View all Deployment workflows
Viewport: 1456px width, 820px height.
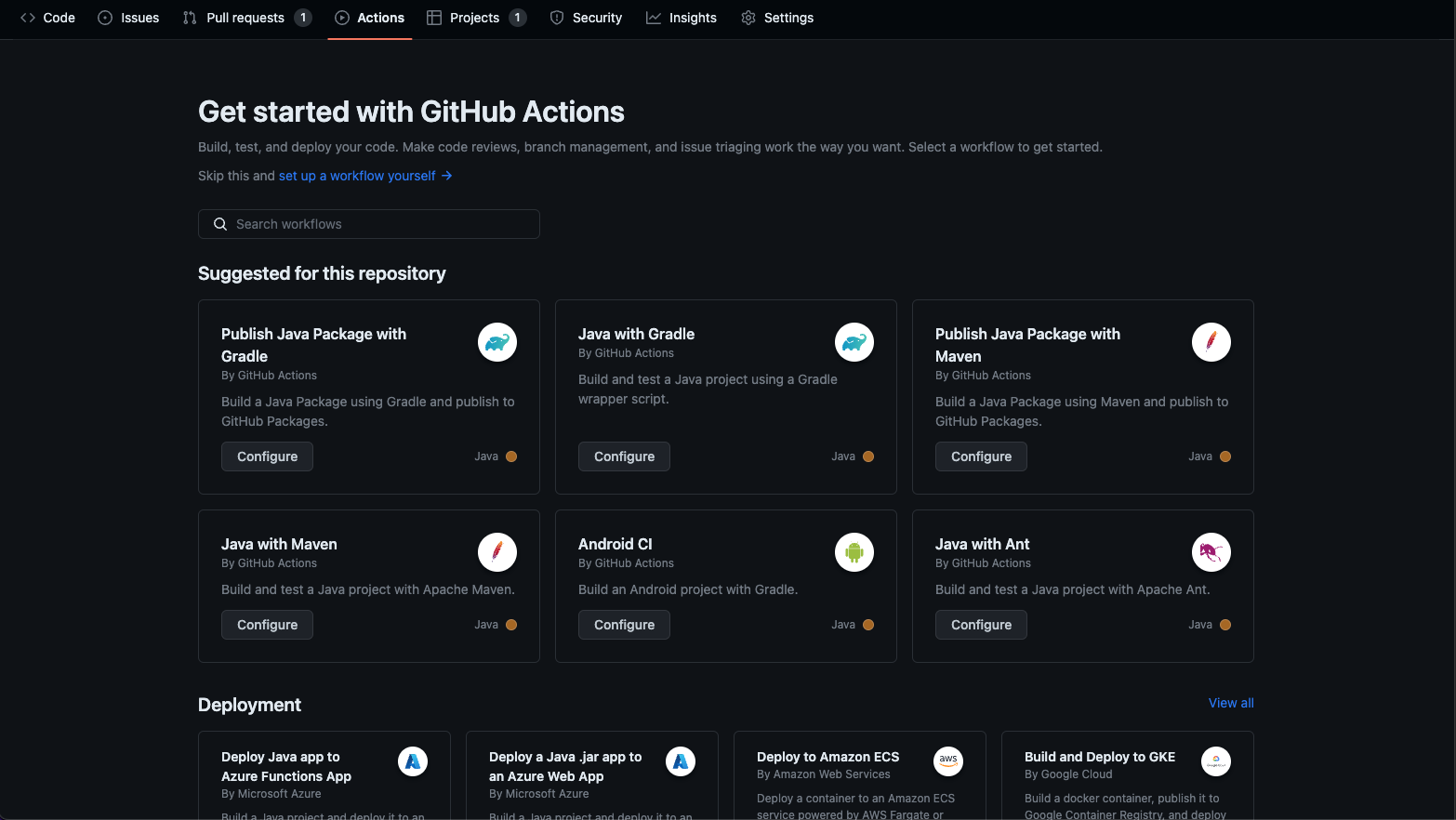pos(1231,703)
